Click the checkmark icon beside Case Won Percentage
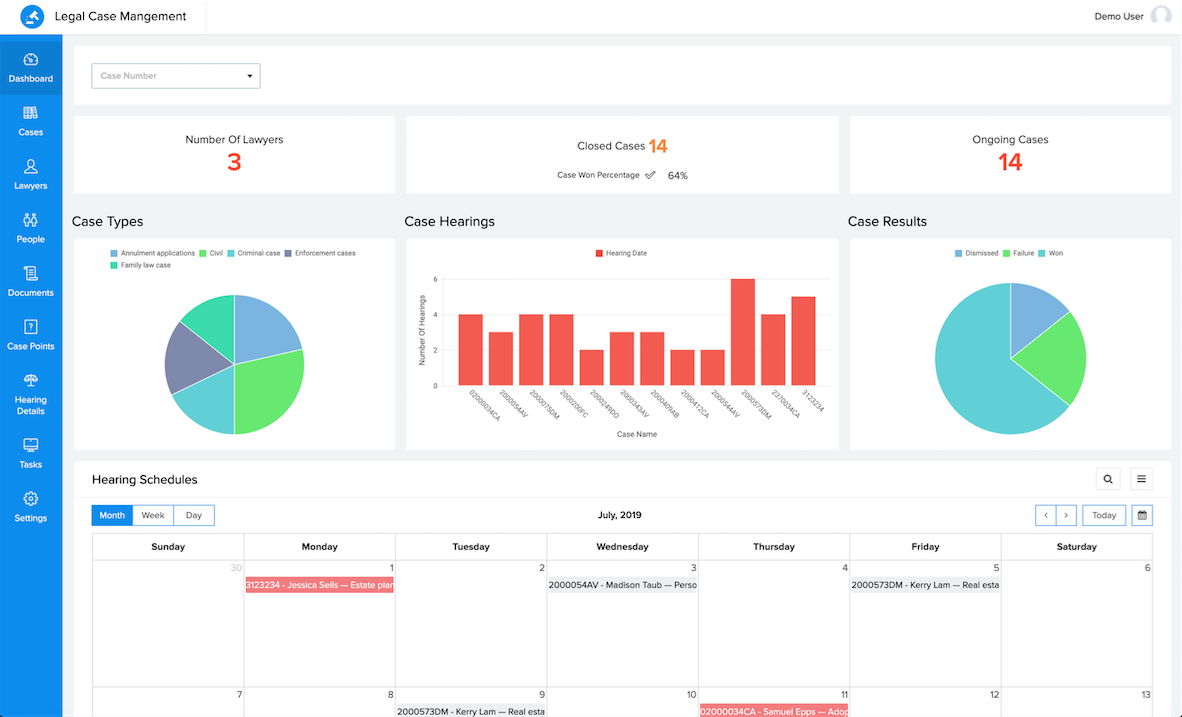 point(651,175)
